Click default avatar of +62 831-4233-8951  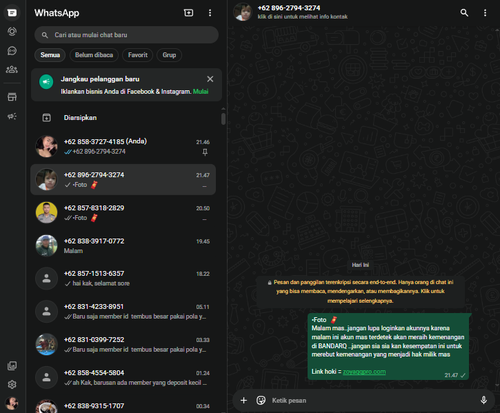pyautogui.click(x=47, y=311)
